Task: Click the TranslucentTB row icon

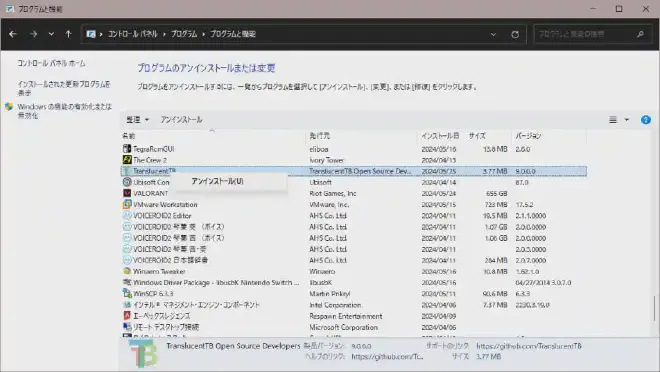Action: click(127, 171)
